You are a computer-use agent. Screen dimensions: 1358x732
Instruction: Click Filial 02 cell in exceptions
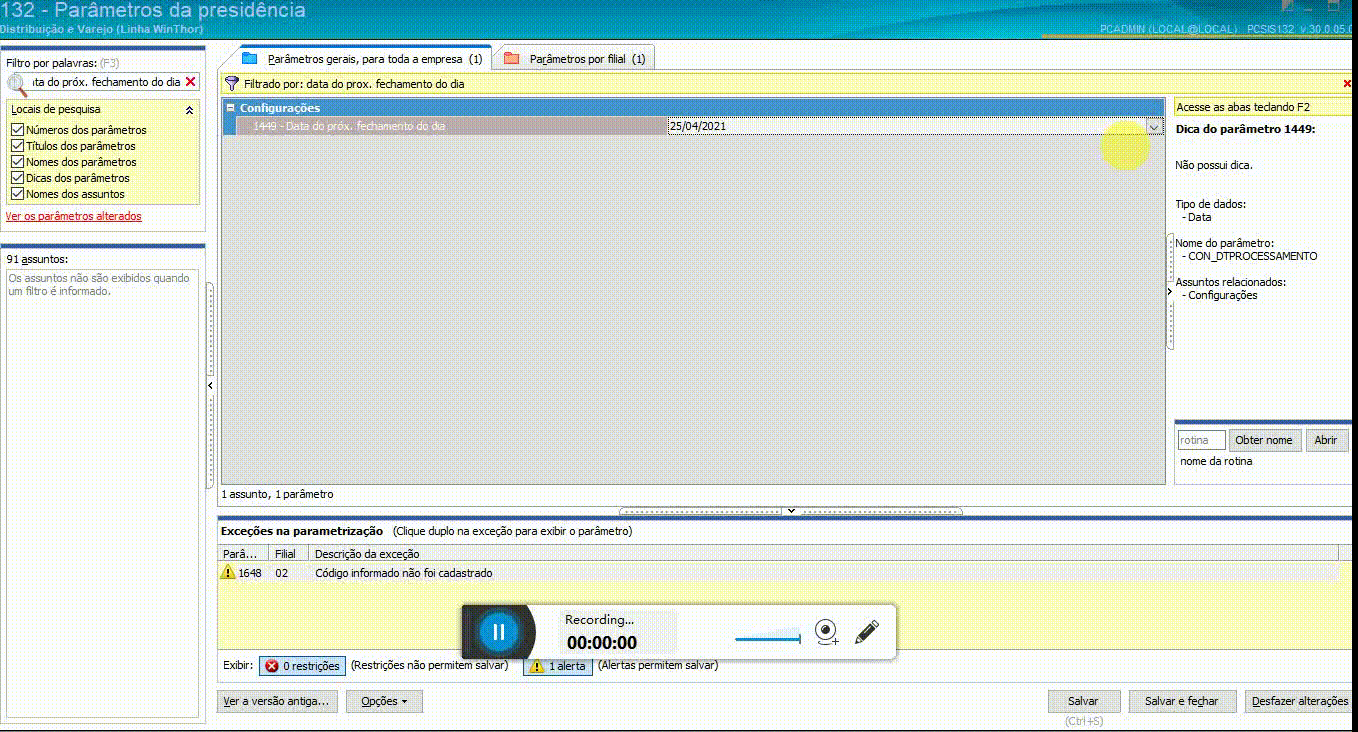tap(282, 573)
